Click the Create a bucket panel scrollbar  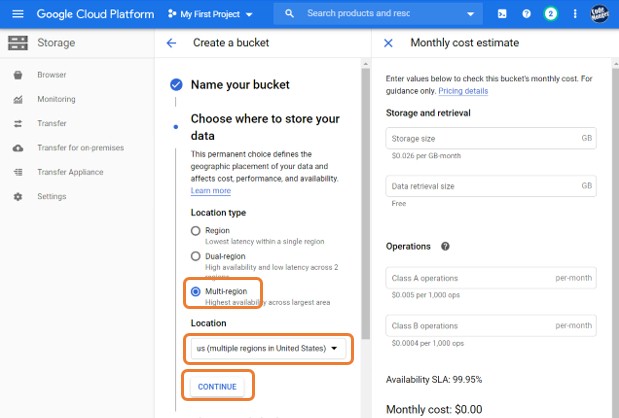click(366, 203)
